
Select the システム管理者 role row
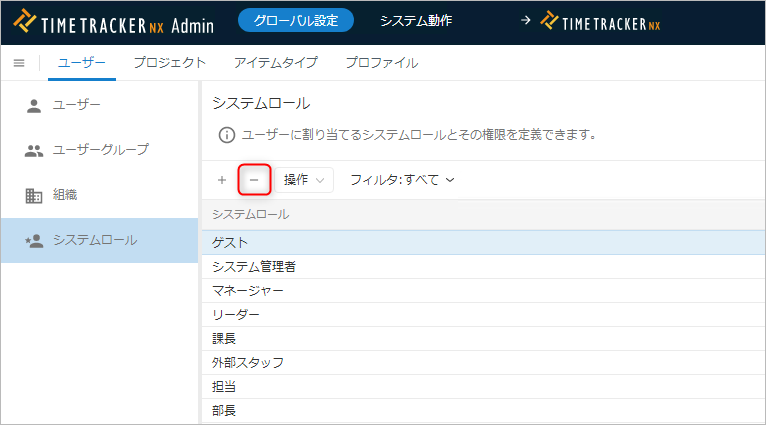tap(254, 267)
